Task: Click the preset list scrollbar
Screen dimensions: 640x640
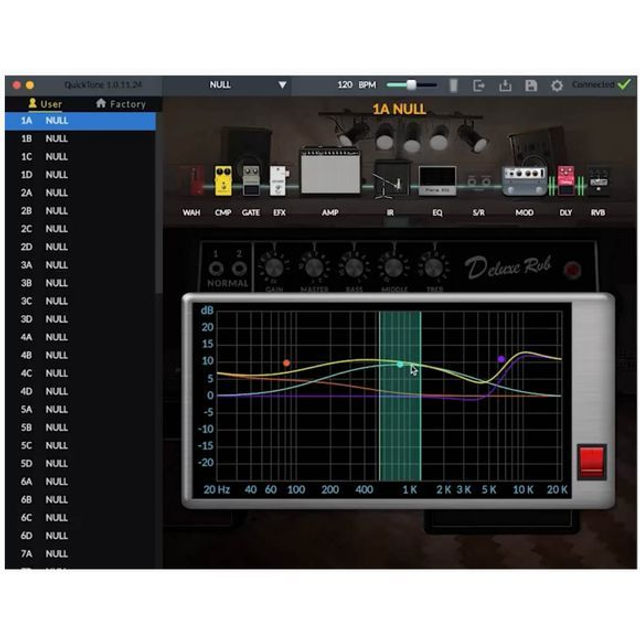Action: point(159,203)
